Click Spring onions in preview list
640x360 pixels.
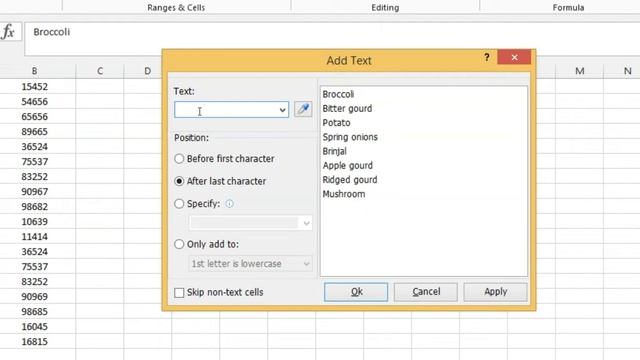[x=350, y=137]
